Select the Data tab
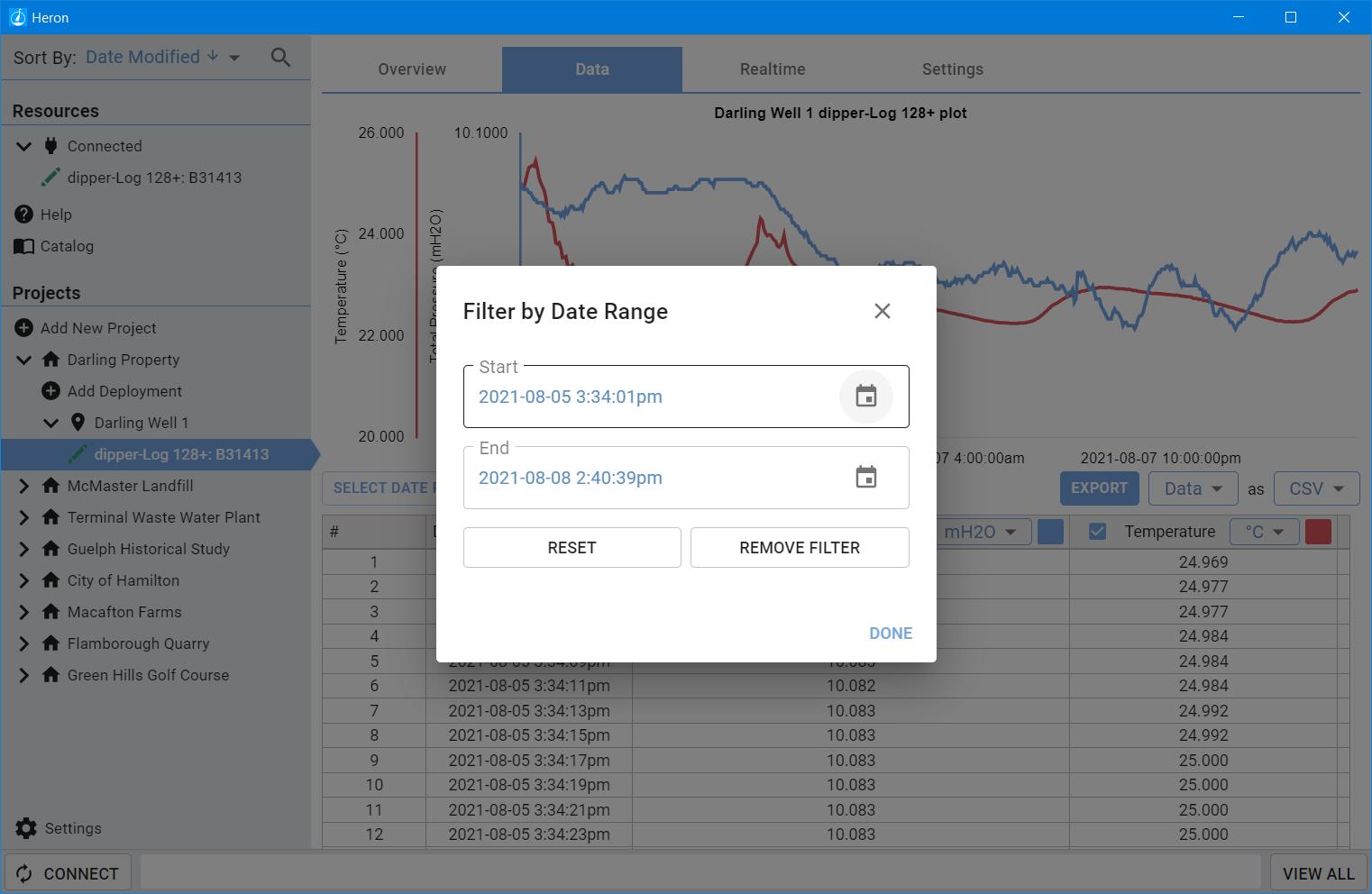This screenshot has width=1372, height=894. point(592,69)
